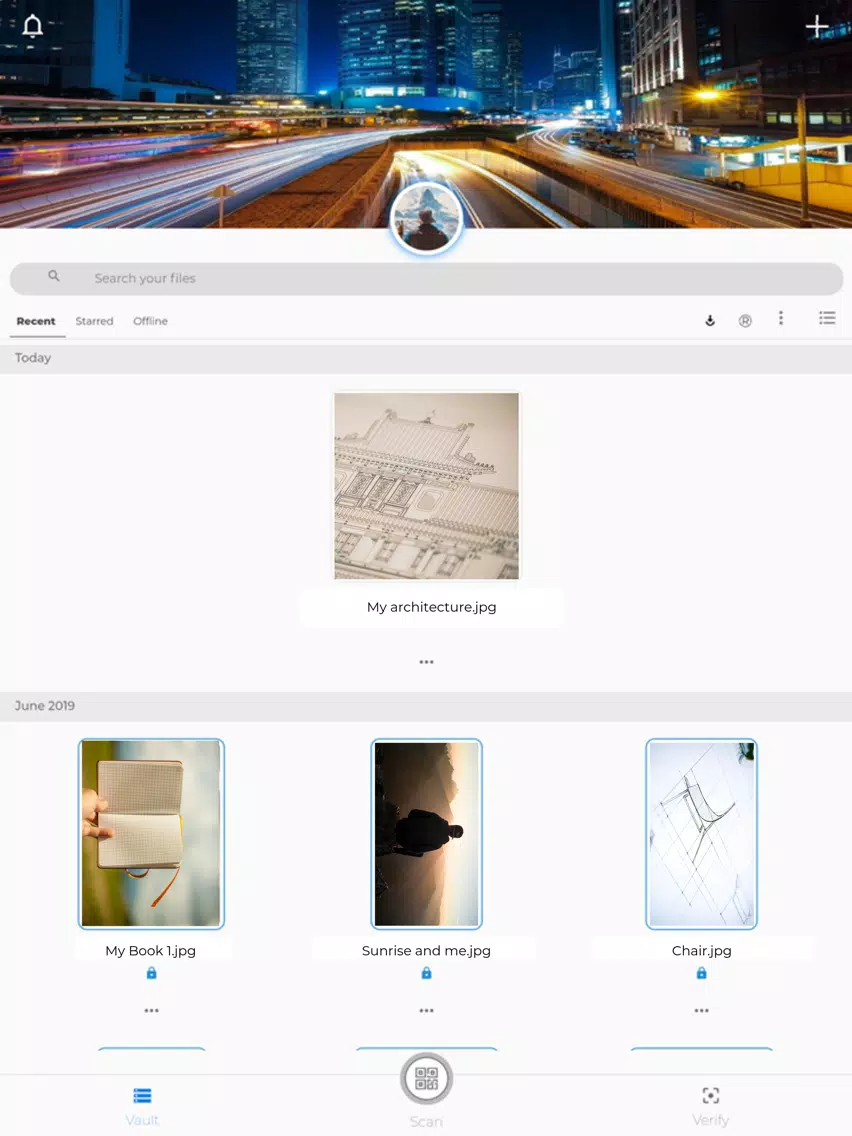Click the Chair.jpg file name

[701, 951]
